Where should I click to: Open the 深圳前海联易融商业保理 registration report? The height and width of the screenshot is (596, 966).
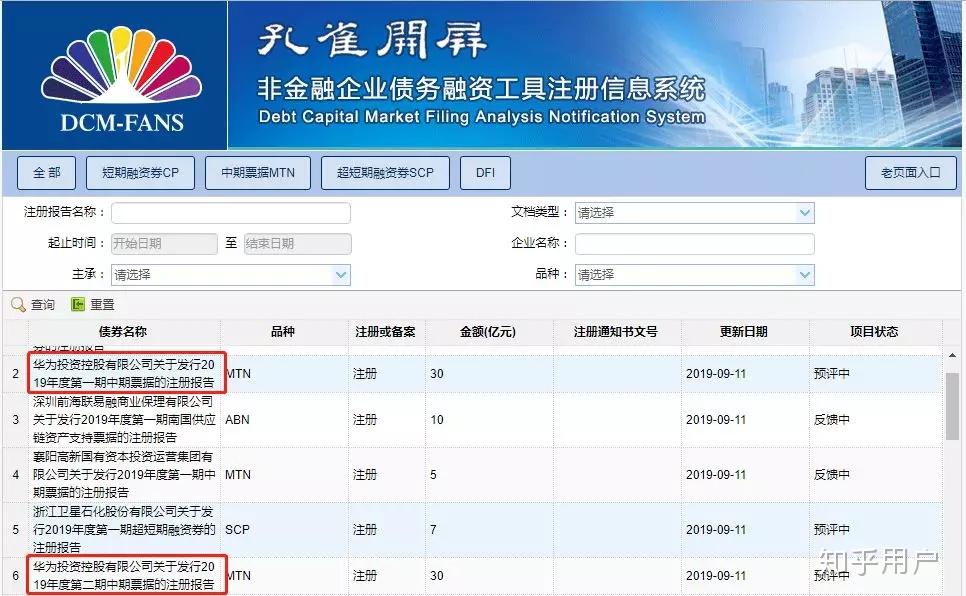[124, 420]
